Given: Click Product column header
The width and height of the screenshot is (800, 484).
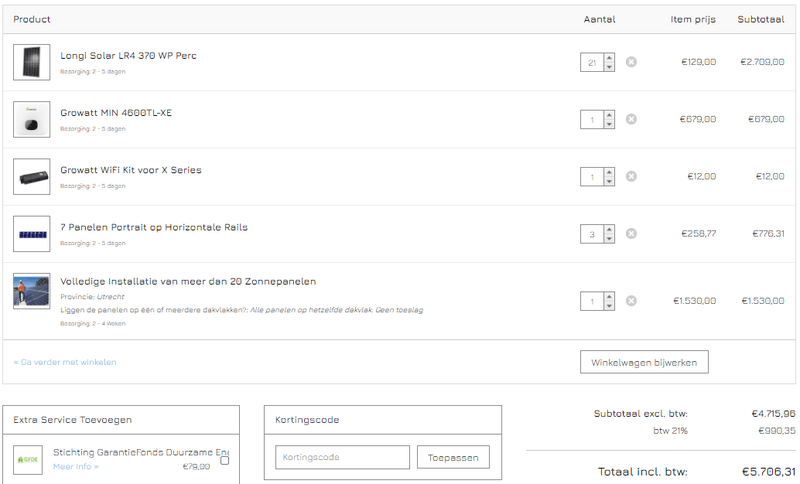Looking at the screenshot, I should [x=32, y=19].
